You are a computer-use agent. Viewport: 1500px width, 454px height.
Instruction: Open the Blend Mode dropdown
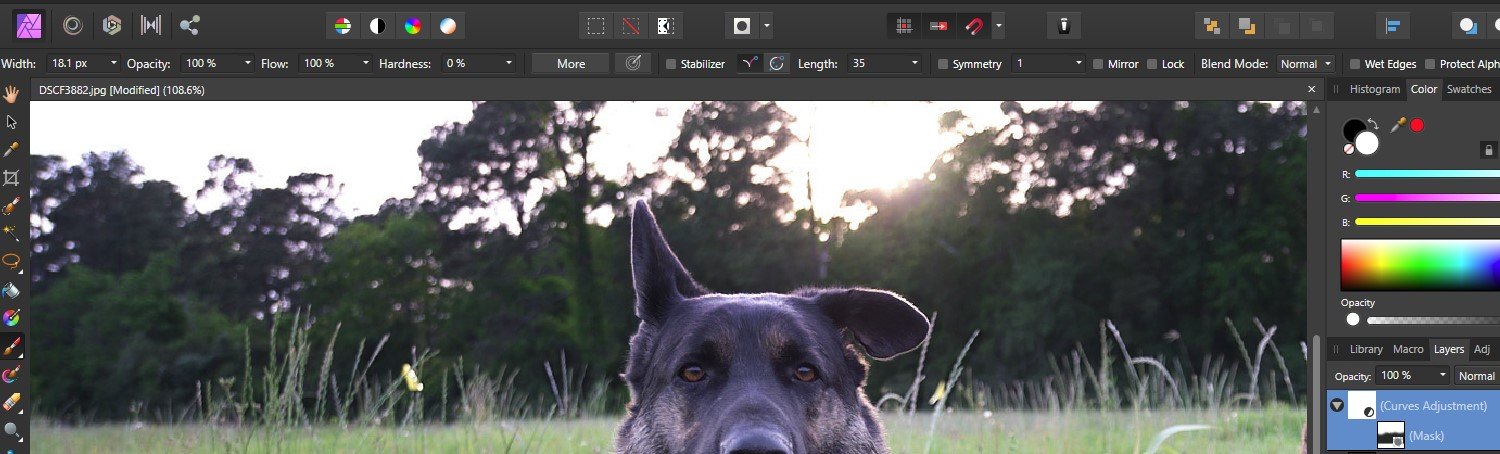click(x=1305, y=64)
